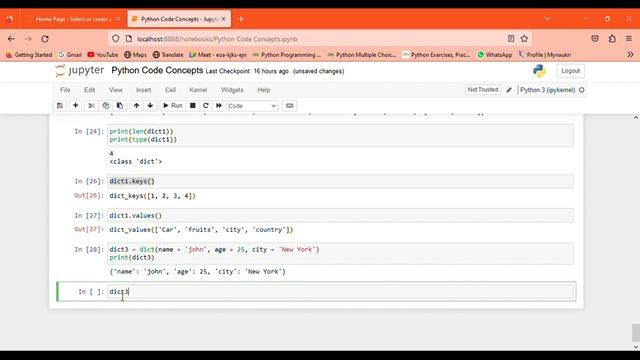640x360 pixels.
Task: Open the Getting Started bookmark
Action: 29,55
